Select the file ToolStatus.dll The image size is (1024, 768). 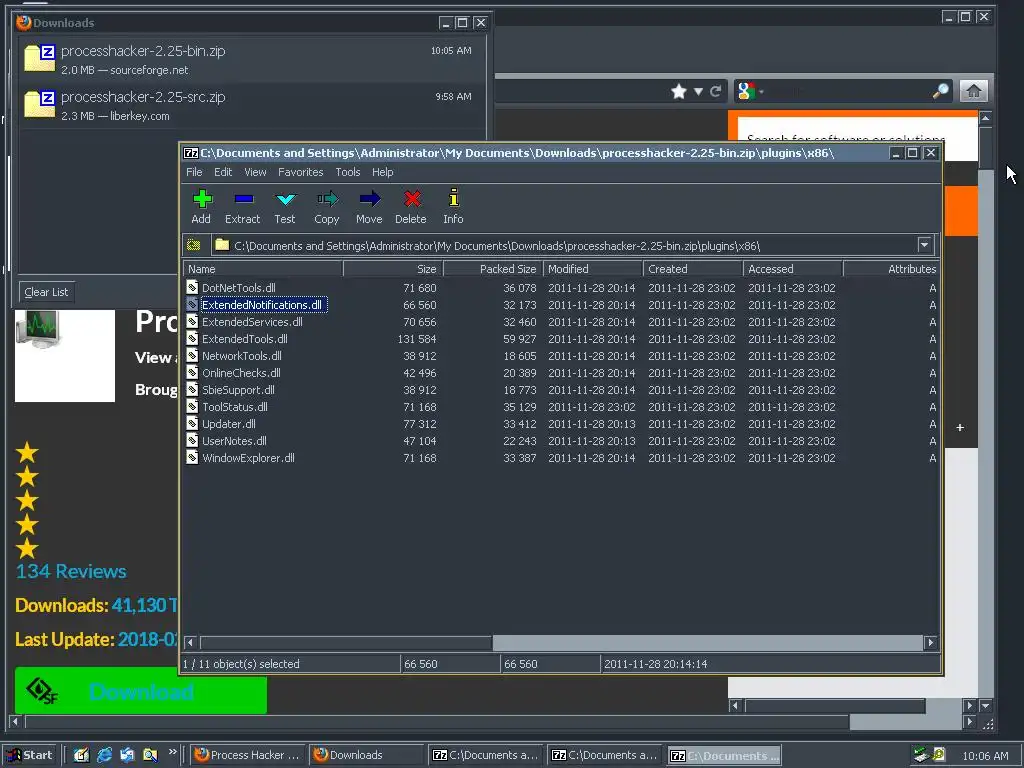pos(234,407)
